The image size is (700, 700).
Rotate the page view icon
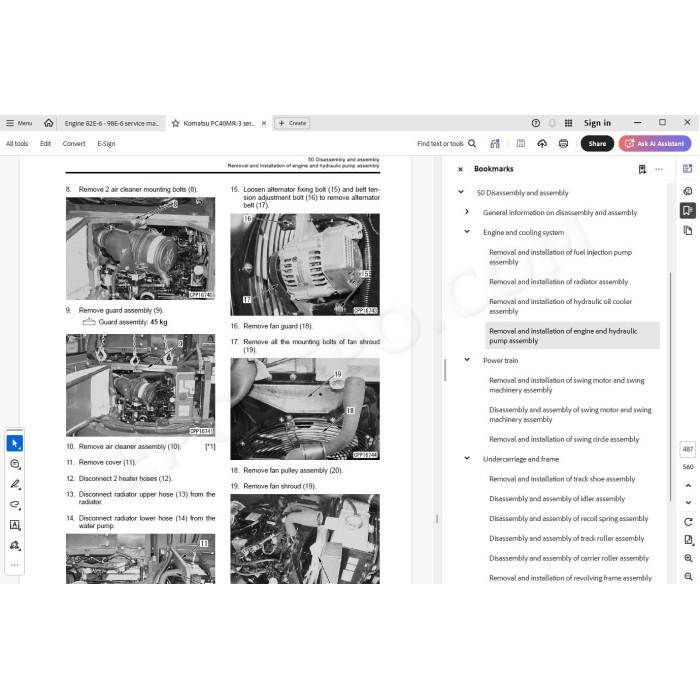[x=688, y=522]
